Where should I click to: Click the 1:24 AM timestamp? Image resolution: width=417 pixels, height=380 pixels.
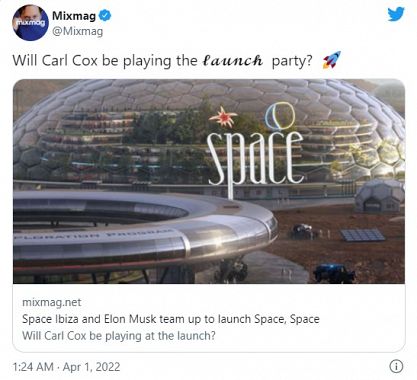33,367
